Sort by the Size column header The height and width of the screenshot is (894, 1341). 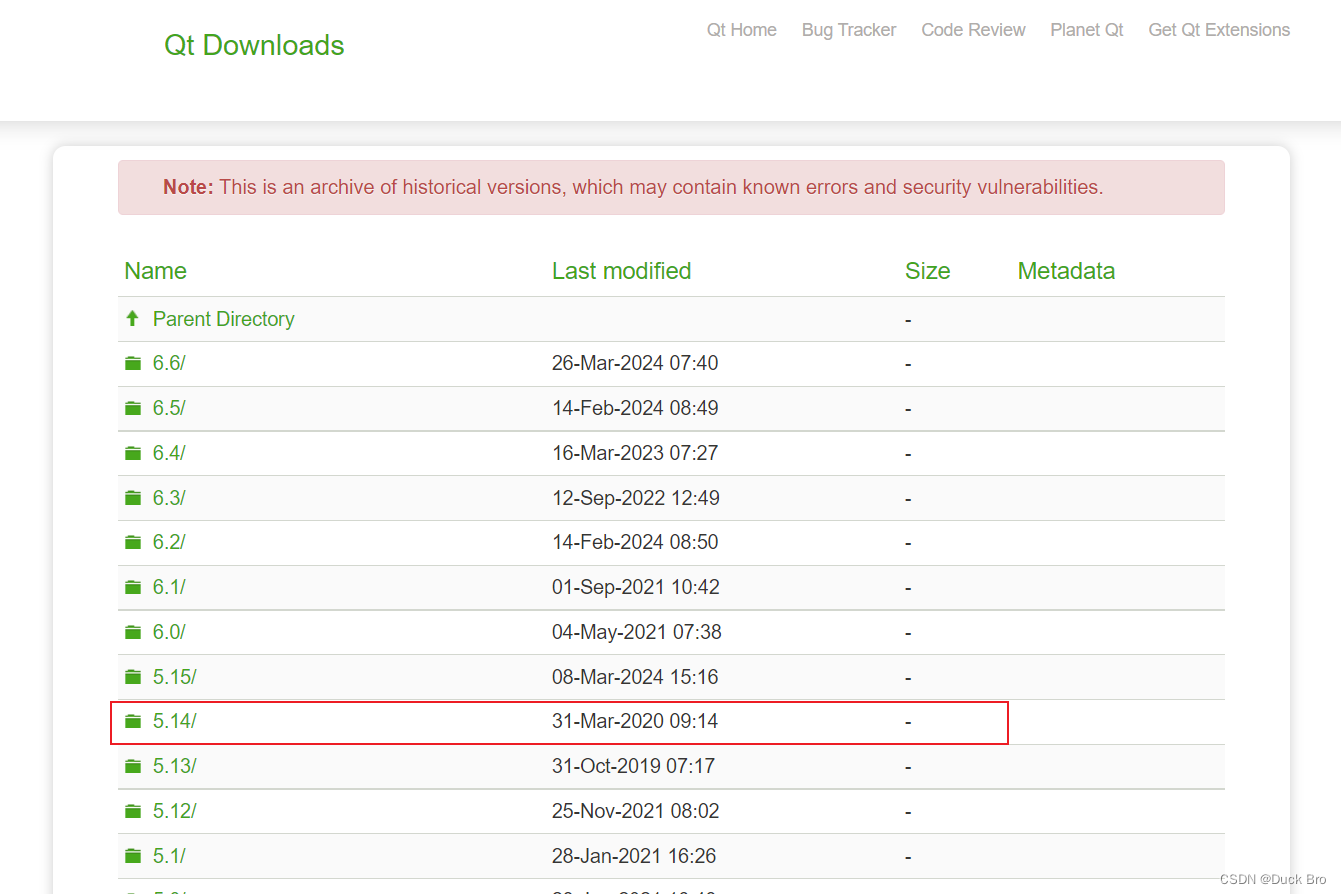point(928,271)
